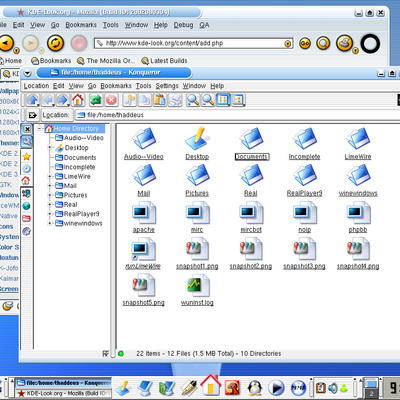
Task: Close the Konqueror navigation sidebar panel
Action: [27, 129]
